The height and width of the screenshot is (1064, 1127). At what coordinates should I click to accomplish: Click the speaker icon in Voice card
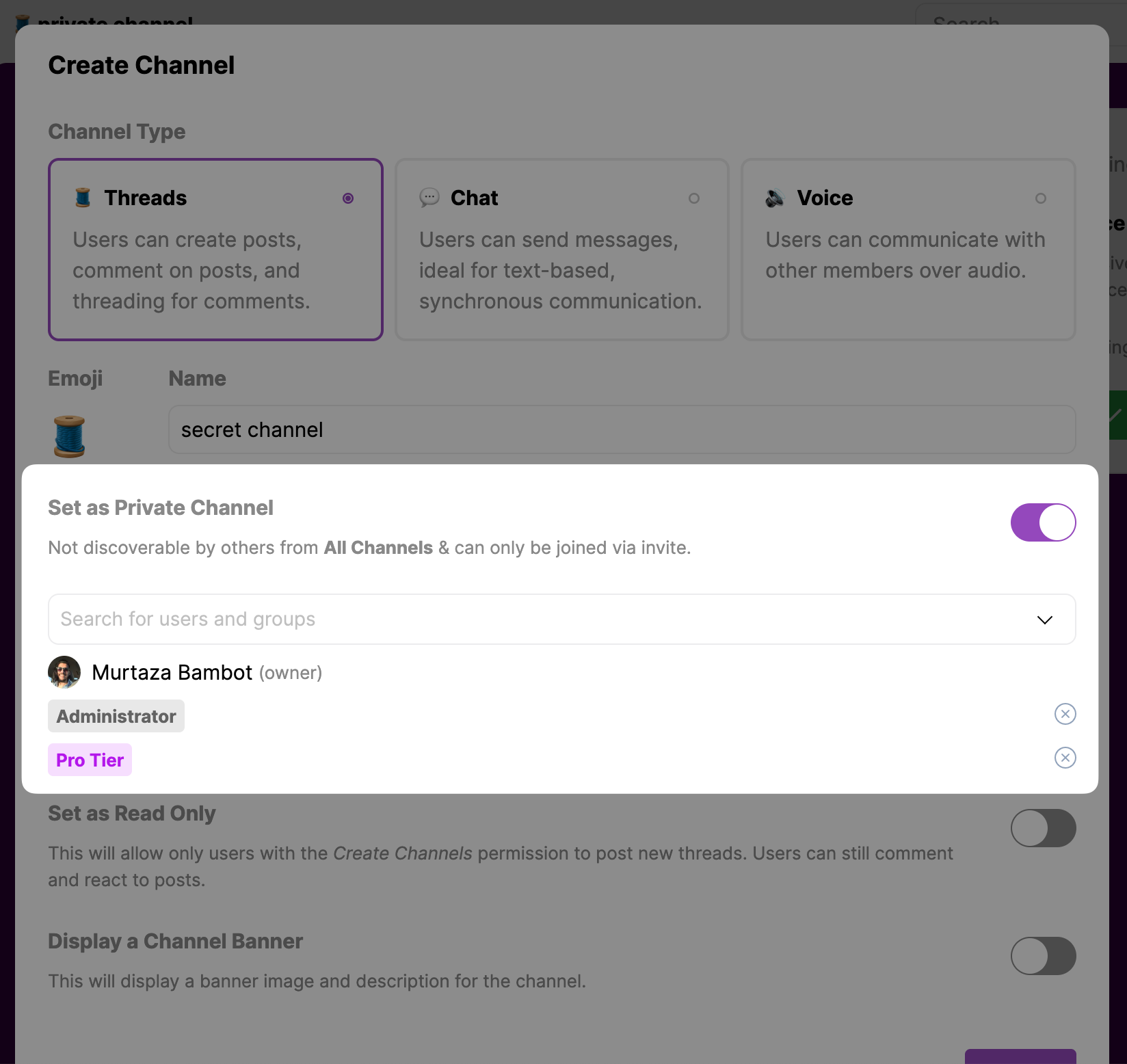(x=775, y=198)
